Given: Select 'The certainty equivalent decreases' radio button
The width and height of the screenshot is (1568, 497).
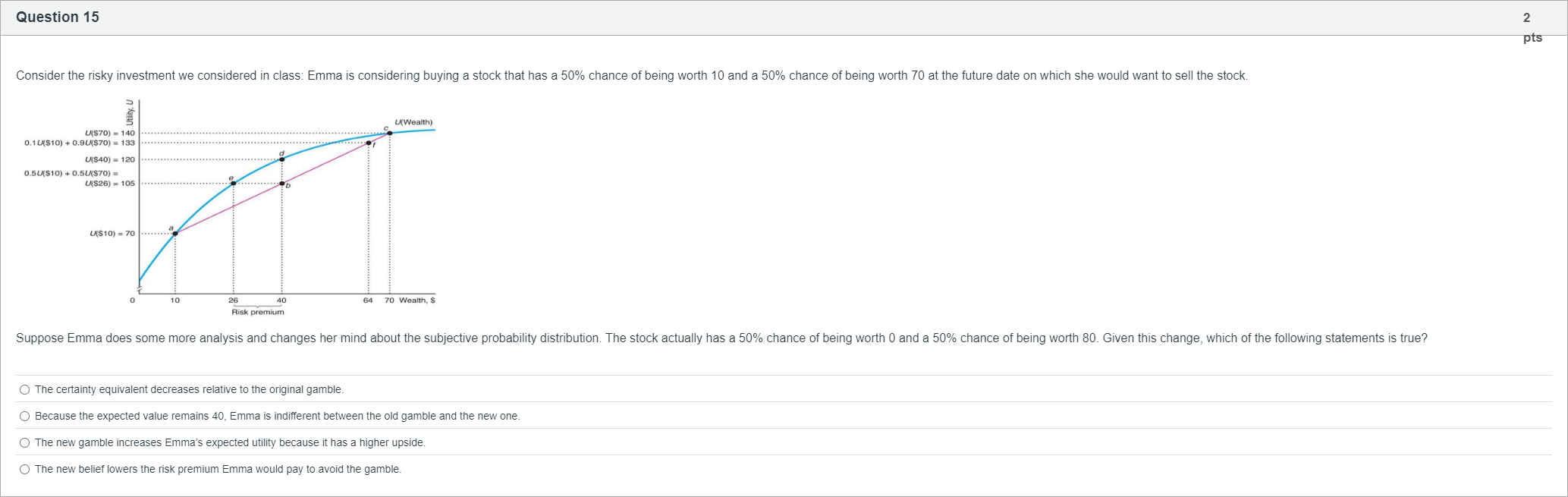Looking at the screenshot, I should (25, 390).
